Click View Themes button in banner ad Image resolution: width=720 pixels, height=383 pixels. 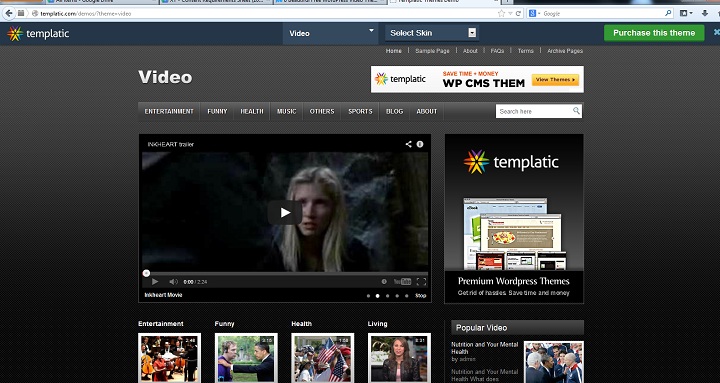point(555,80)
